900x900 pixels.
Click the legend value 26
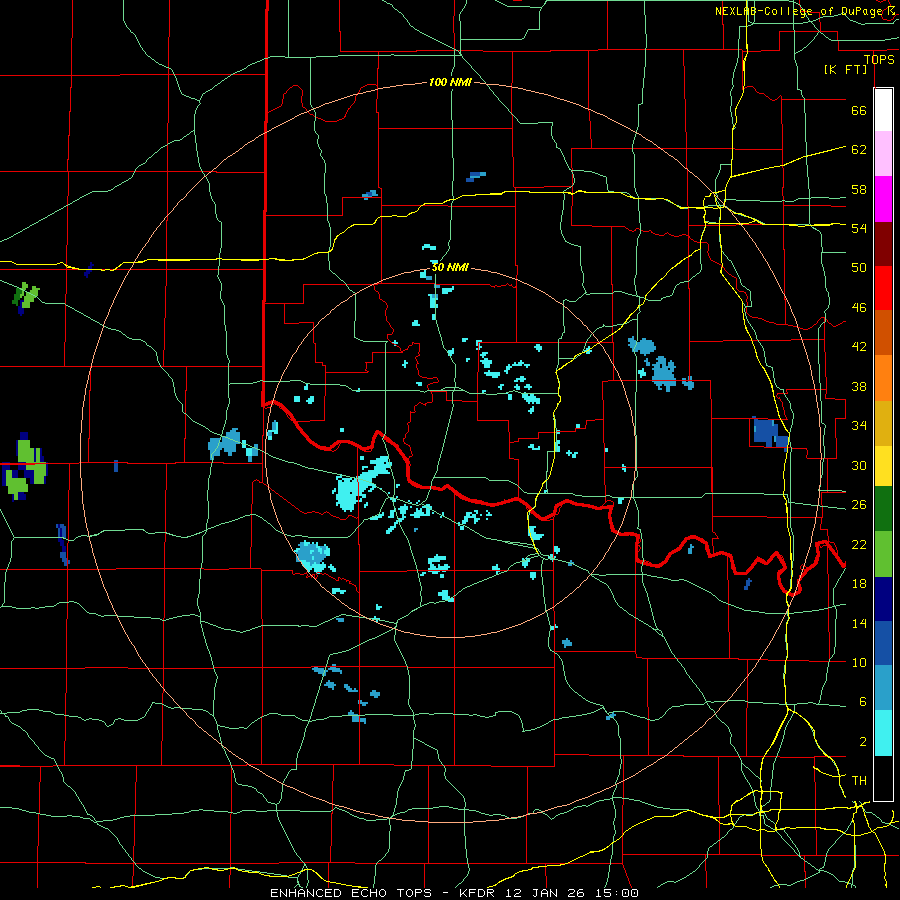[859, 505]
